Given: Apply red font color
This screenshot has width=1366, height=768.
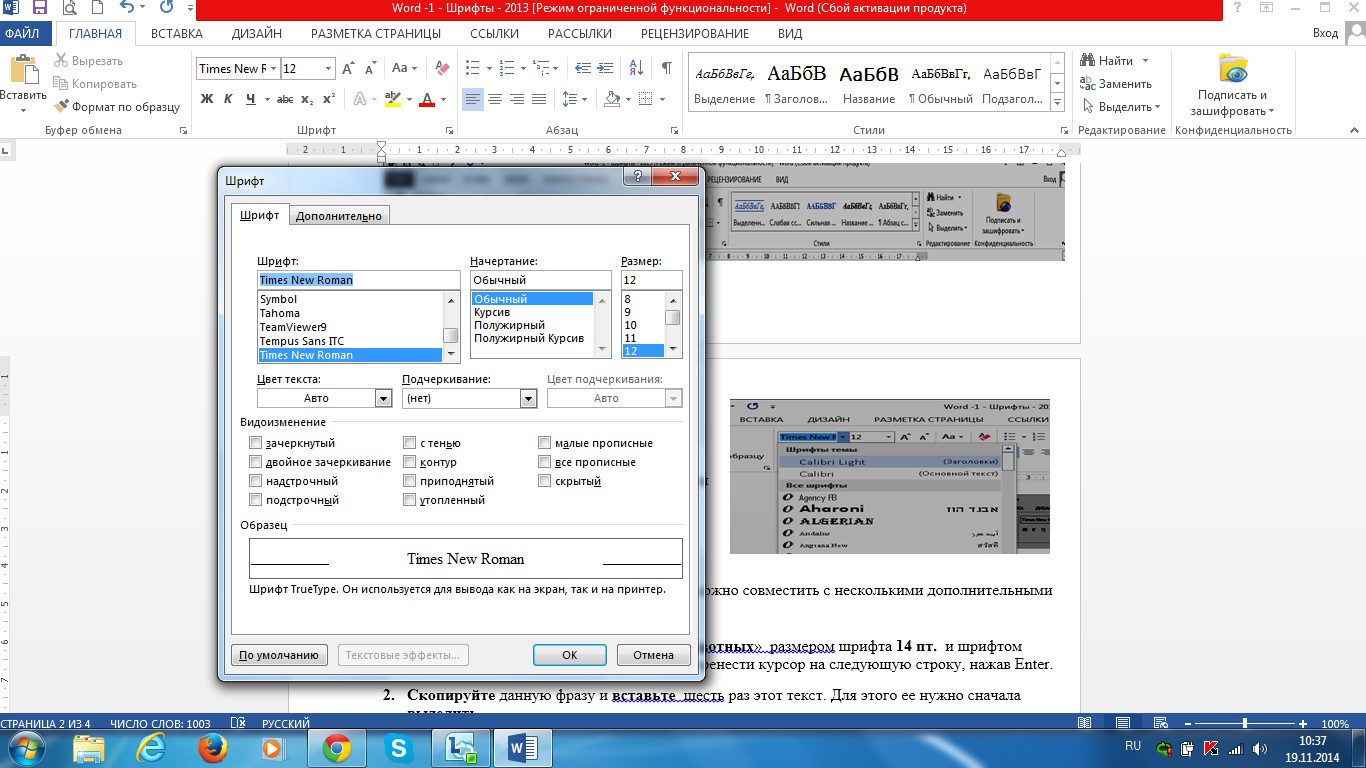Looking at the screenshot, I should (x=427, y=99).
